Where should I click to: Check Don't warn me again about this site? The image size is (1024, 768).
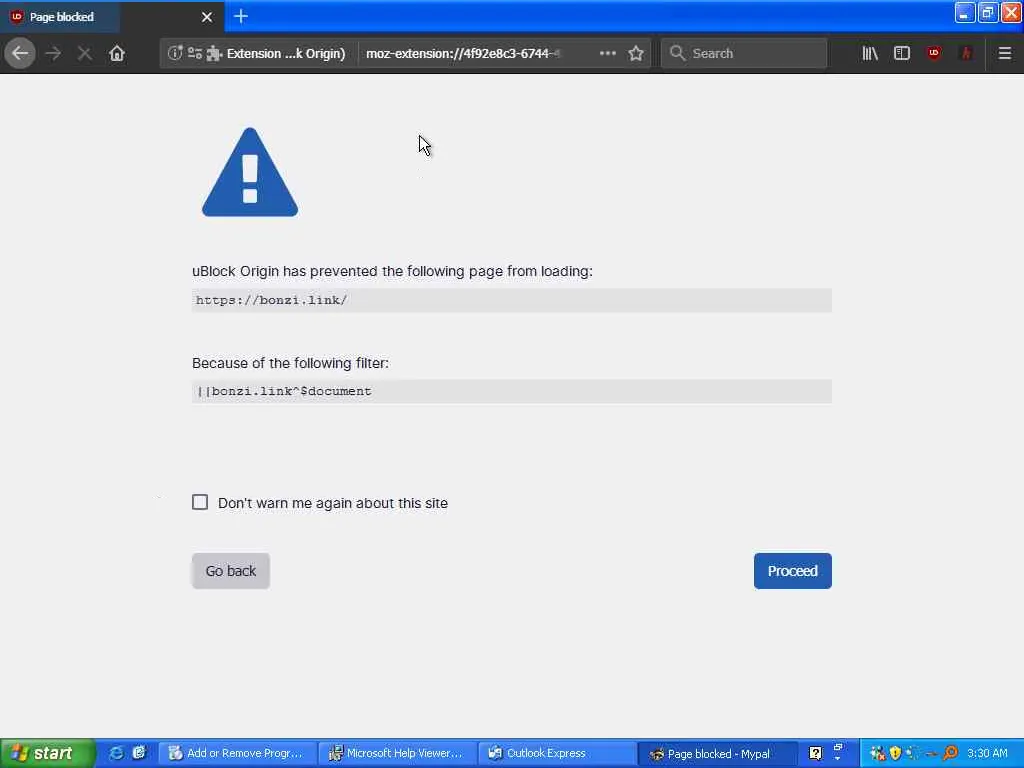(x=200, y=502)
